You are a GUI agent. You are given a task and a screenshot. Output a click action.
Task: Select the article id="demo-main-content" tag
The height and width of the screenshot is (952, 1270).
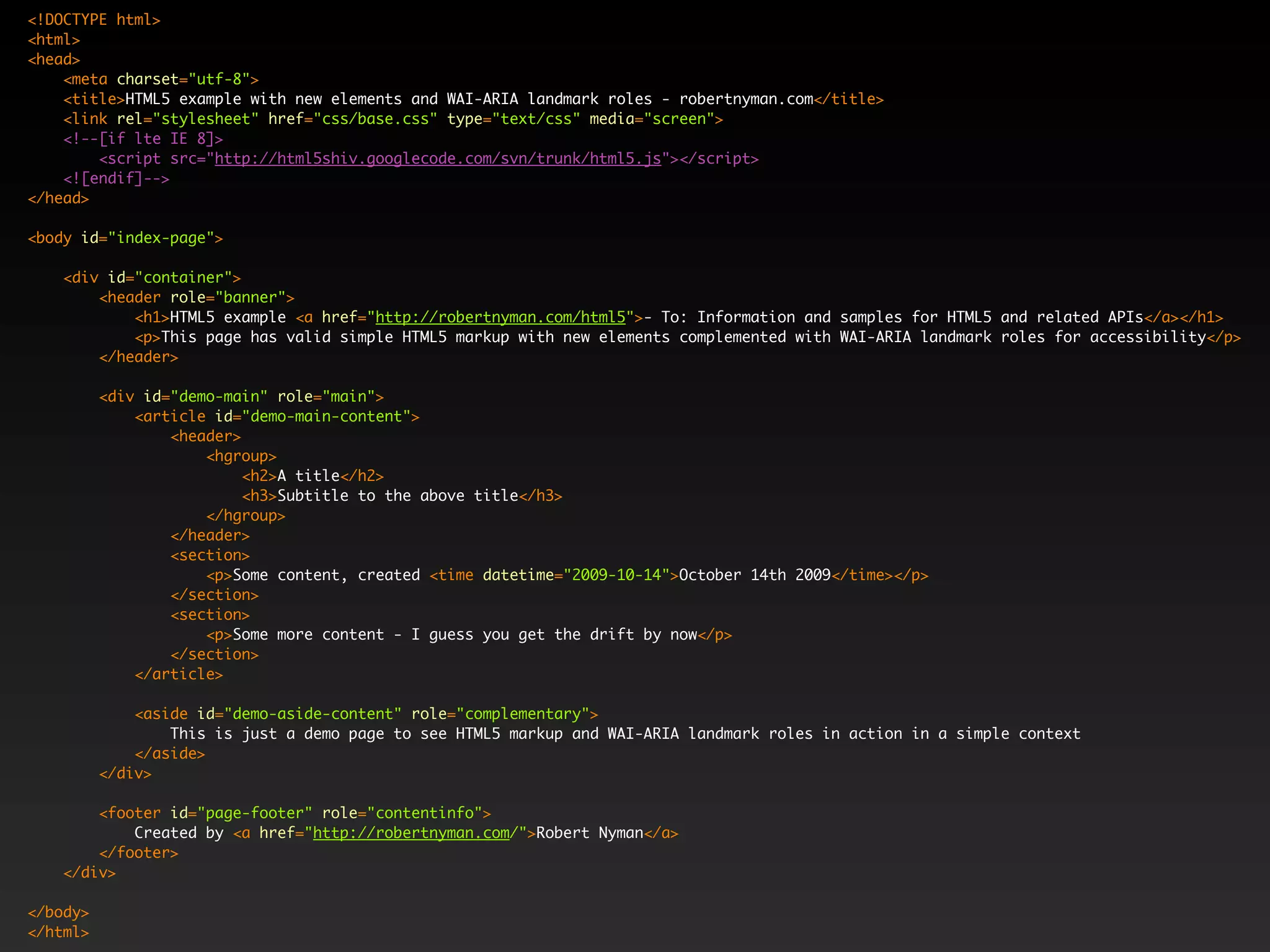pyautogui.click(x=277, y=416)
